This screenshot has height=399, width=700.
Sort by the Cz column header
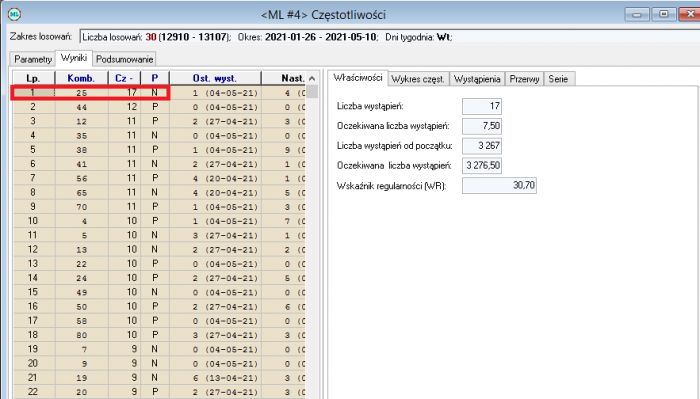(x=124, y=78)
